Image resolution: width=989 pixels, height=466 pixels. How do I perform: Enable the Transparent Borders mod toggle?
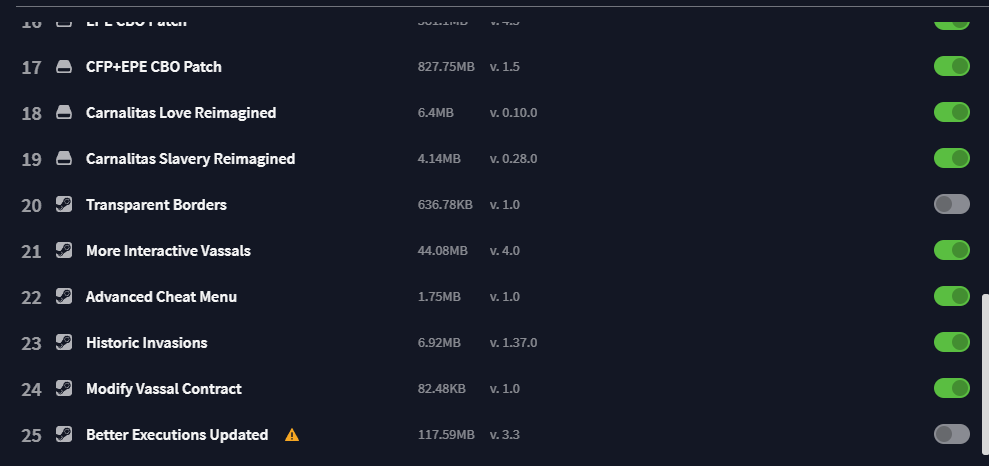click(x=951, y=204)
